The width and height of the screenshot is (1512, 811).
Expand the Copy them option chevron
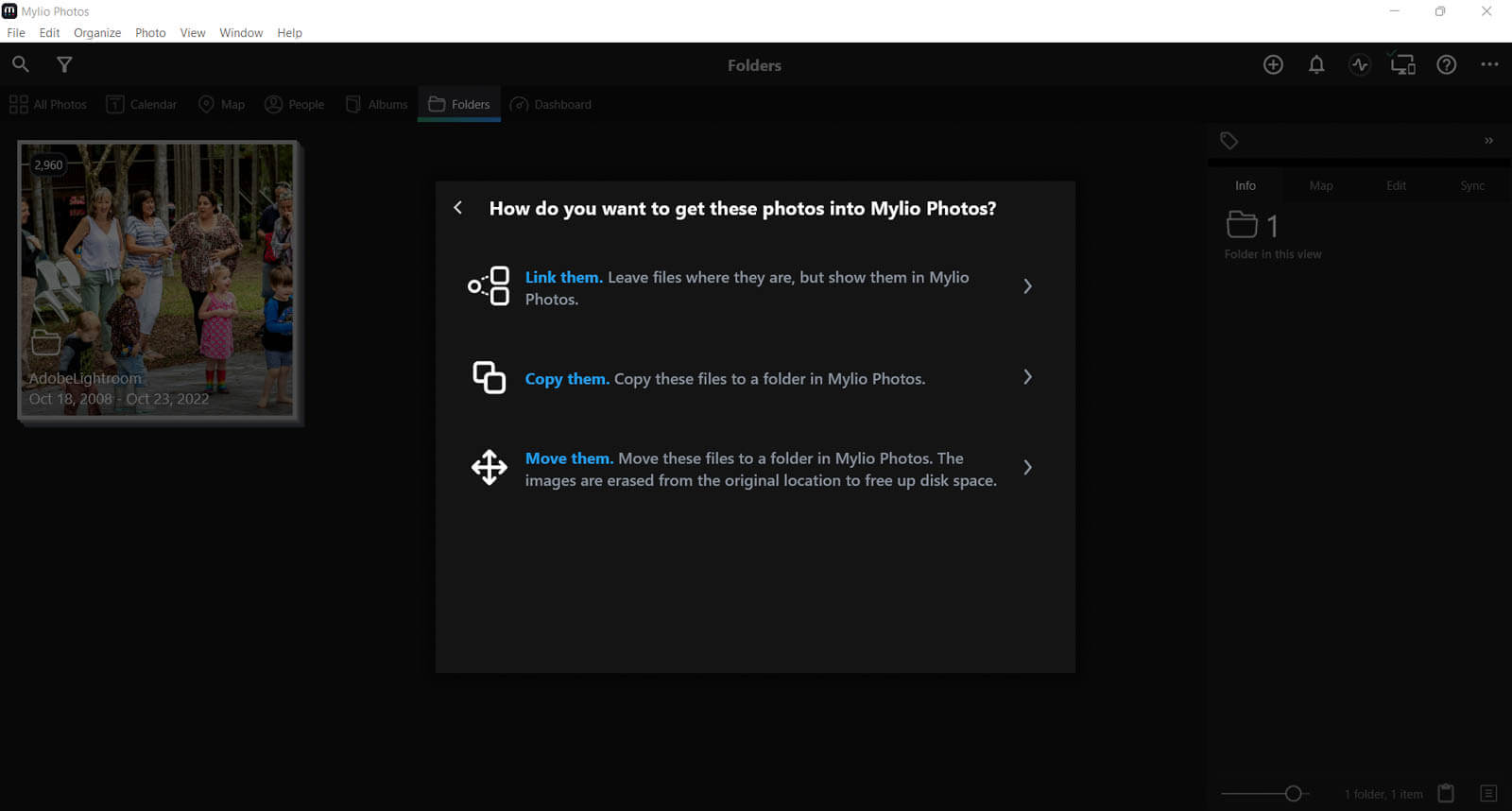pyautogui.click(x=1027, y=377)
